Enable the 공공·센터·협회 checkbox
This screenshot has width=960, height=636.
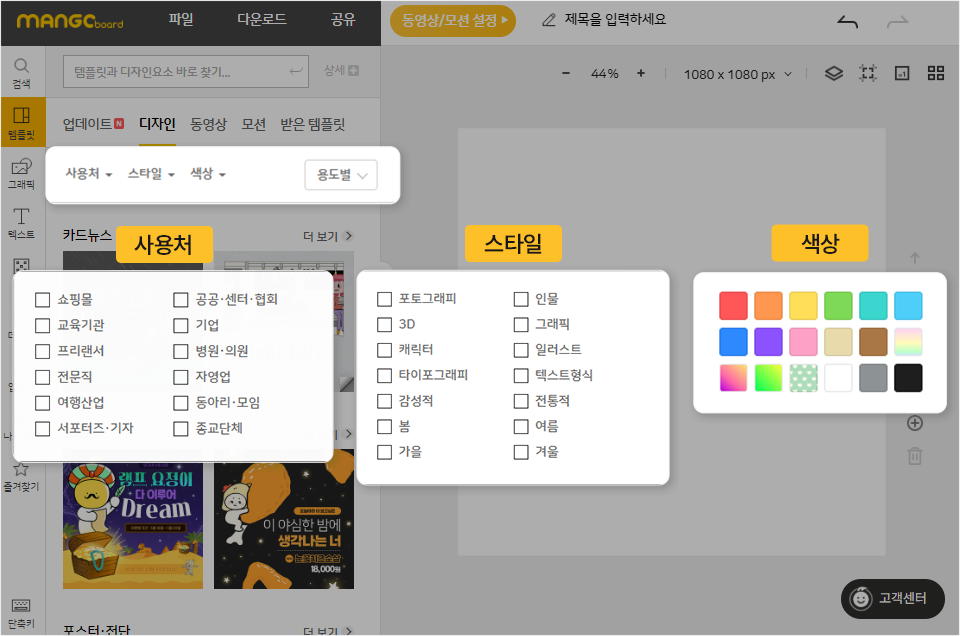pos(181,300)
